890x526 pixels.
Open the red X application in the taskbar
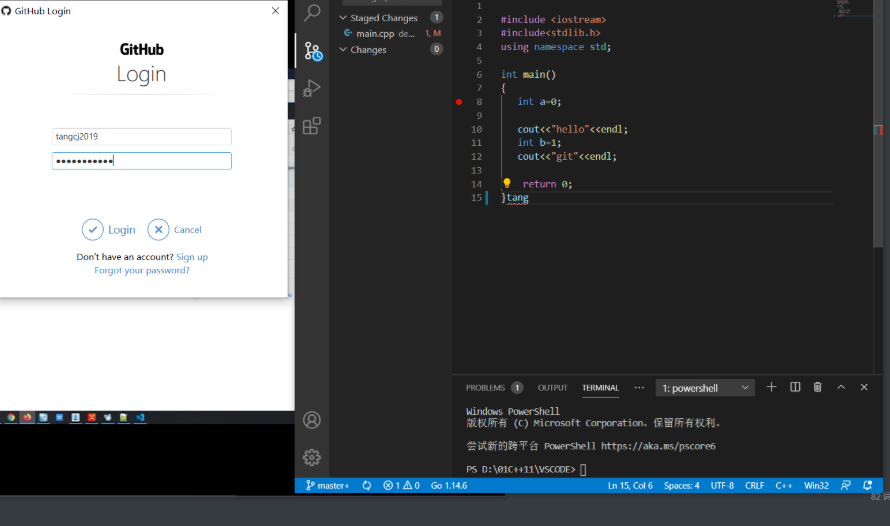click(91, 418)
